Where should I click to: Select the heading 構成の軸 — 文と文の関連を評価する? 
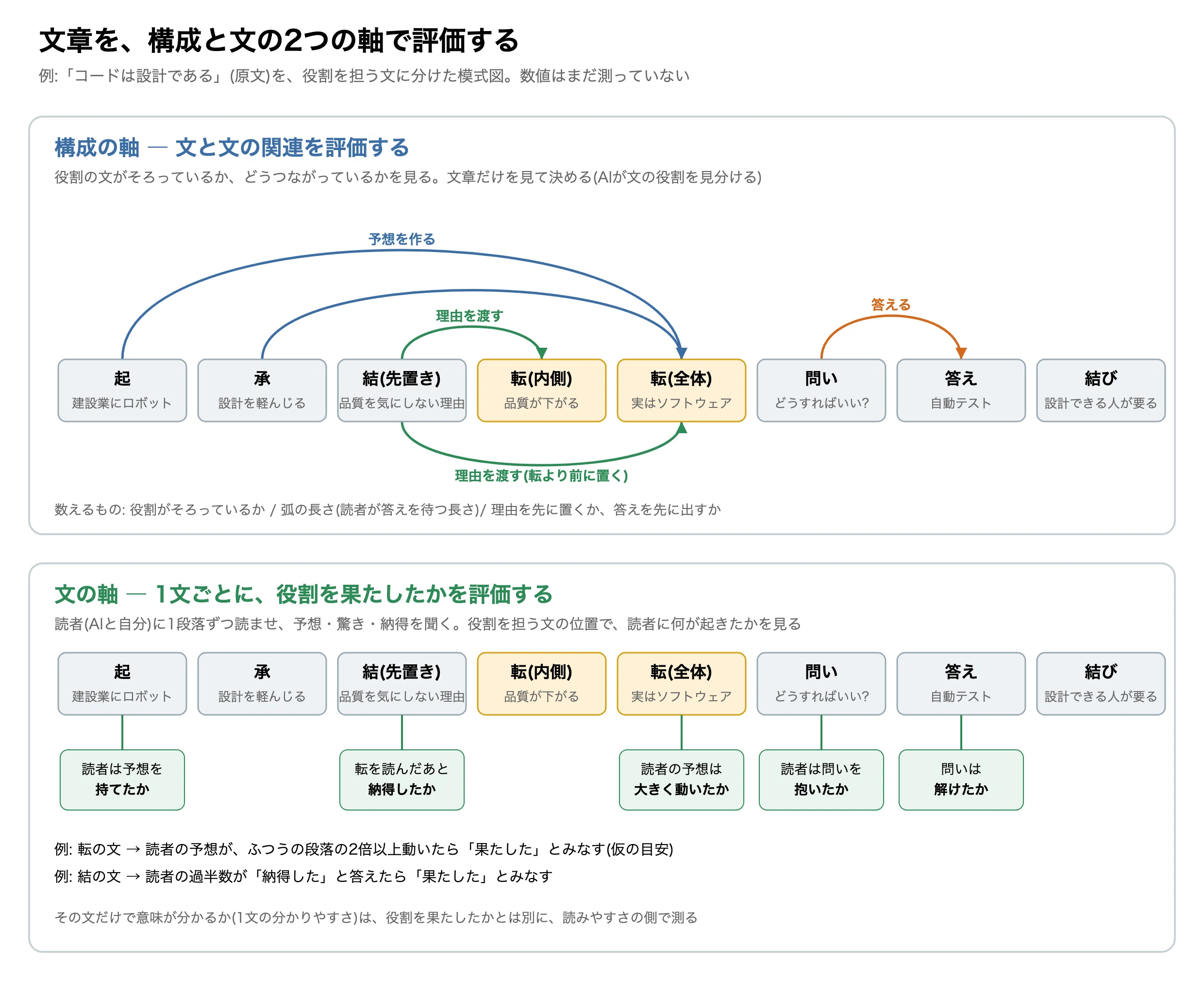(232, 148)
